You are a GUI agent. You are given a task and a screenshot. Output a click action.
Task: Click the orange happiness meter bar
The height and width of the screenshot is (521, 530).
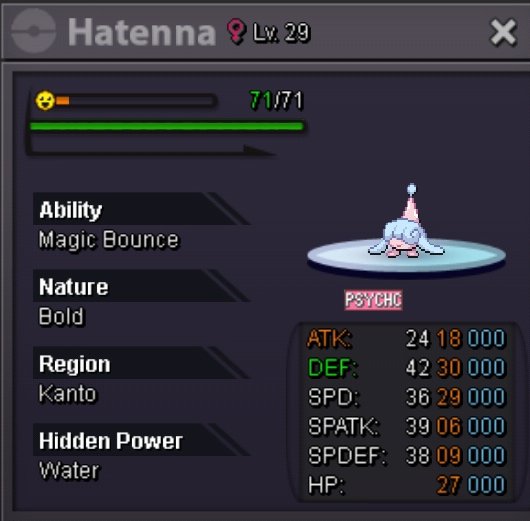click(x=63, y=101)
